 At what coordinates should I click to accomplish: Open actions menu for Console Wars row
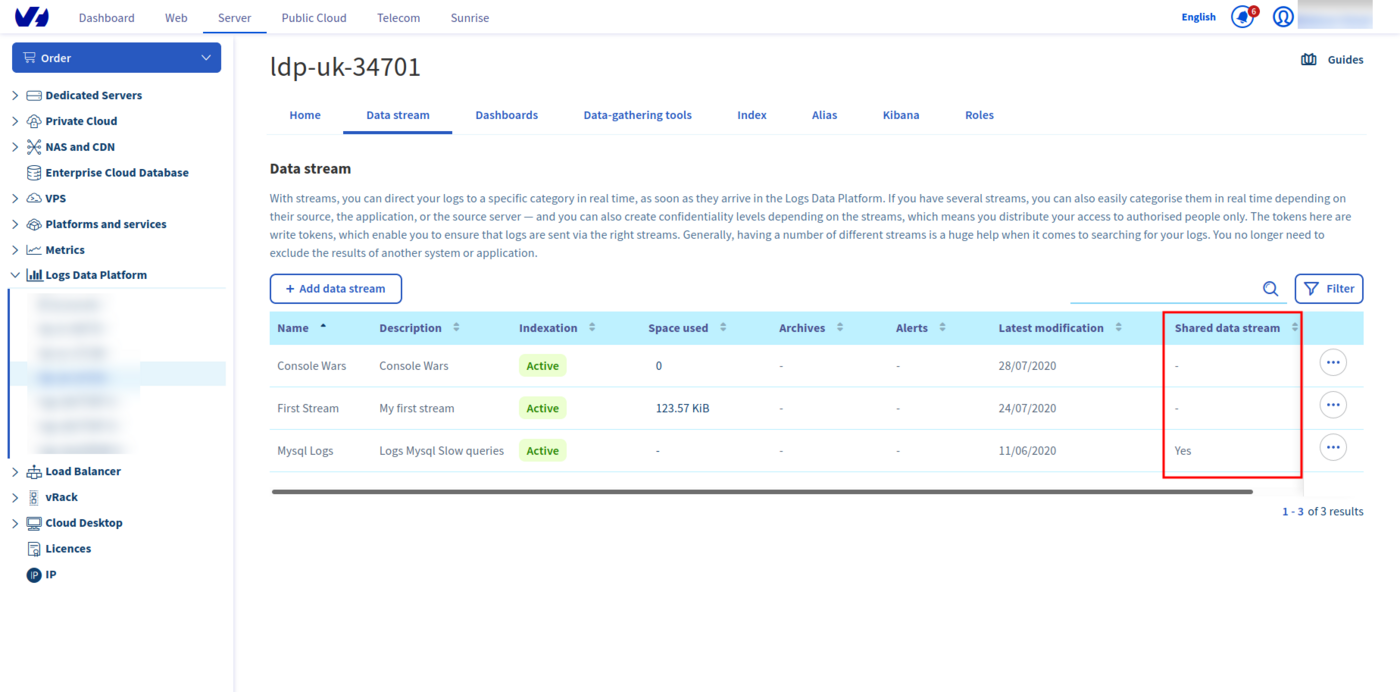[1332, 362]
